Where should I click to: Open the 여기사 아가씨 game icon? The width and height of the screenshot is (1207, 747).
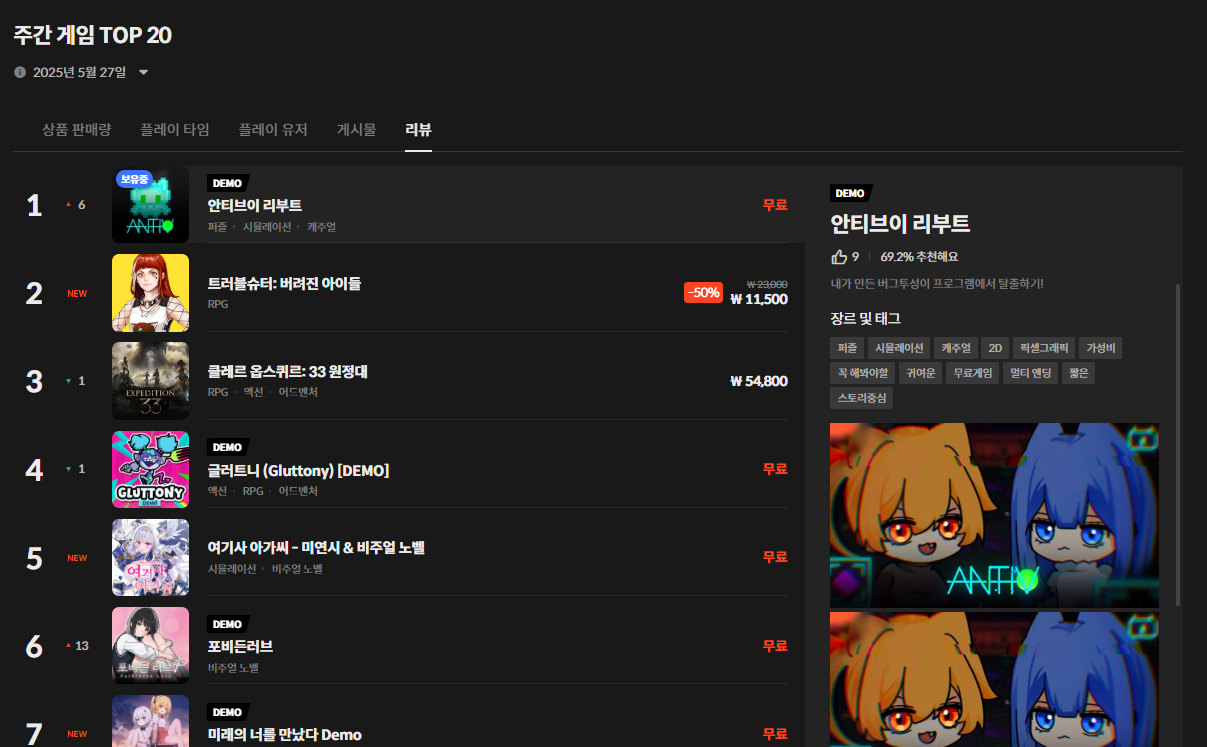pos(150,557)
